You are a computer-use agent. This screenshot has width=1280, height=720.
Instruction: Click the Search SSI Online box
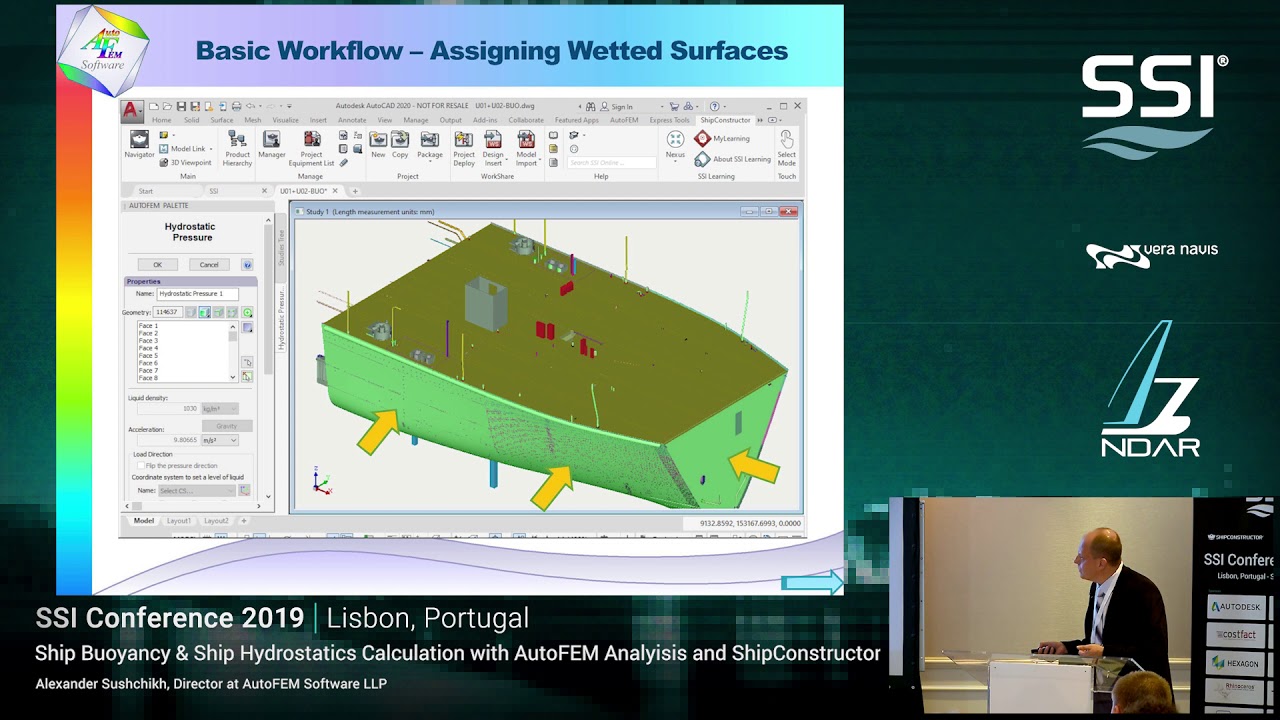(x=612, y=162)
